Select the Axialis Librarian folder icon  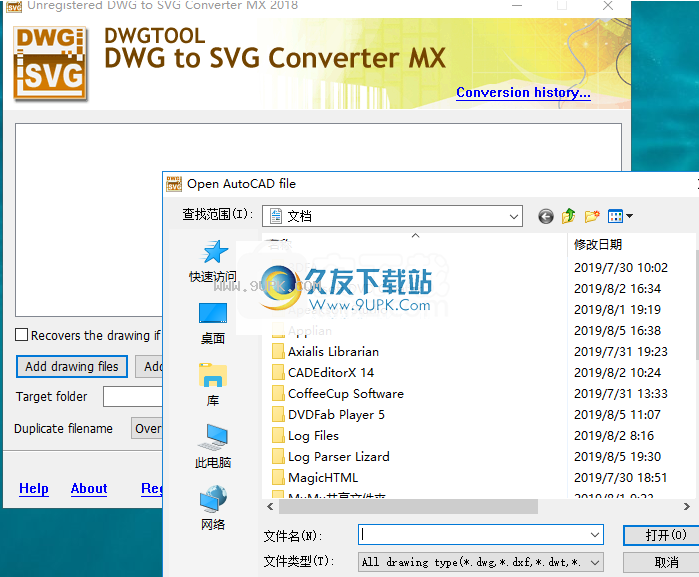click(x=278, y=351)
